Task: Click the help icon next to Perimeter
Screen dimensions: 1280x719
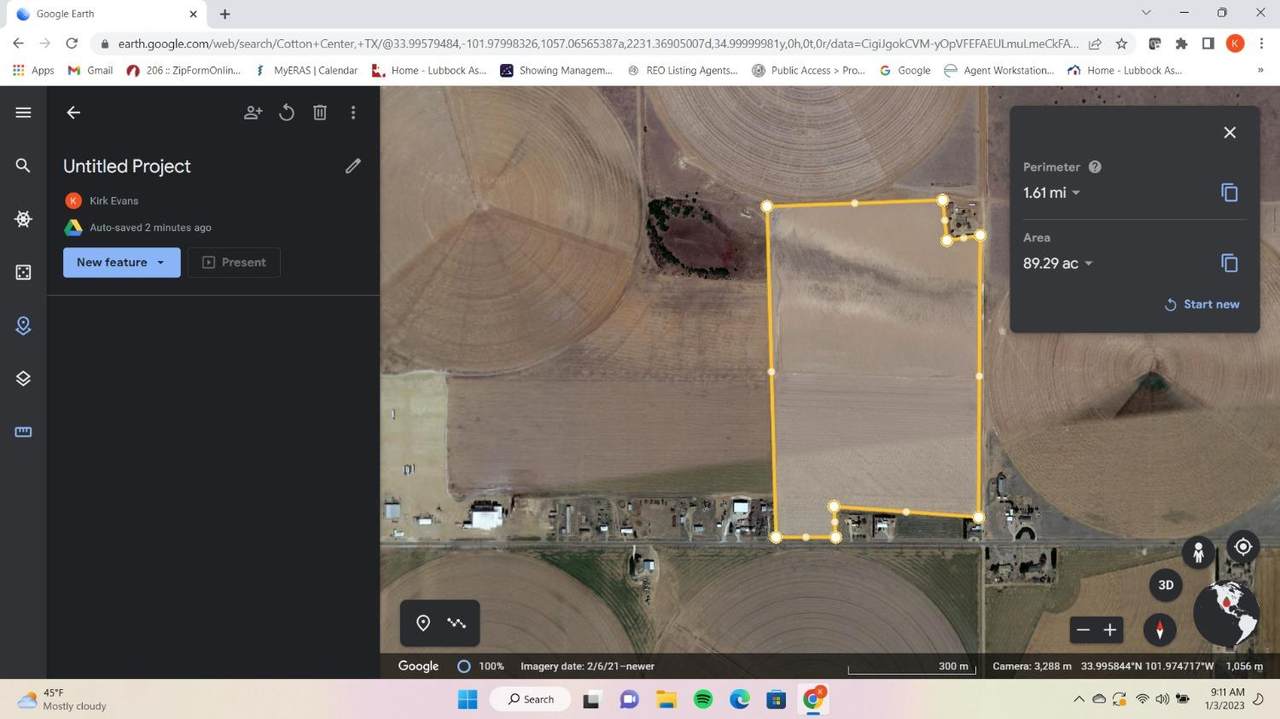Action: click(1095, 167)
